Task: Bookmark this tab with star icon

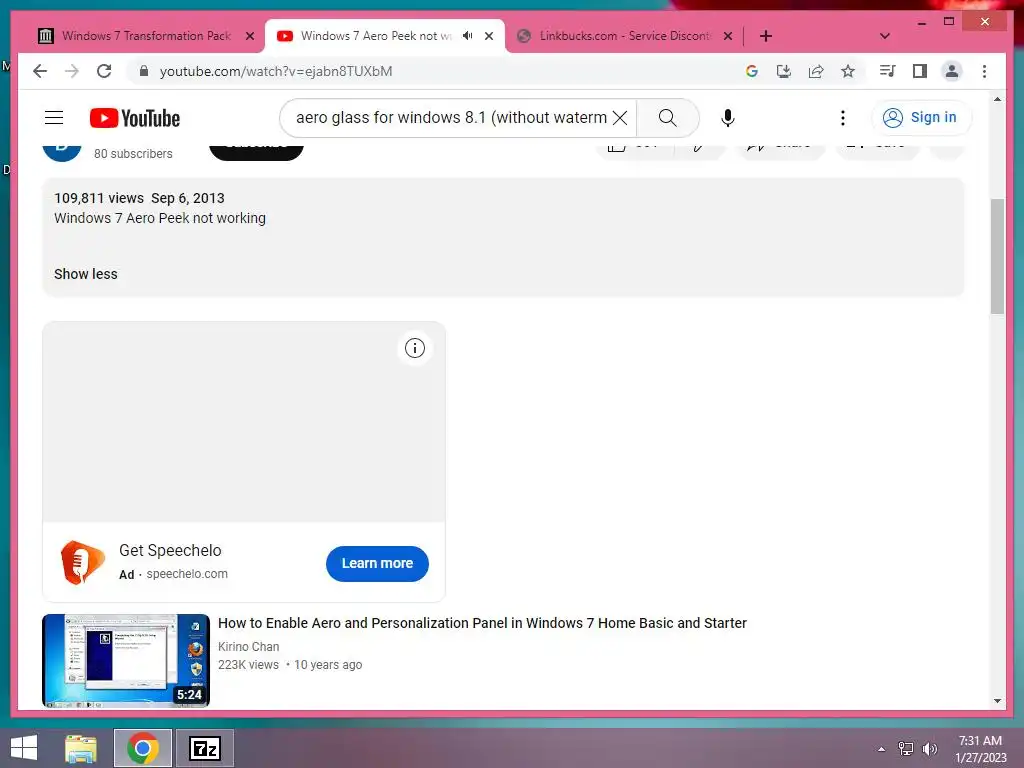Action: [848, 71]
